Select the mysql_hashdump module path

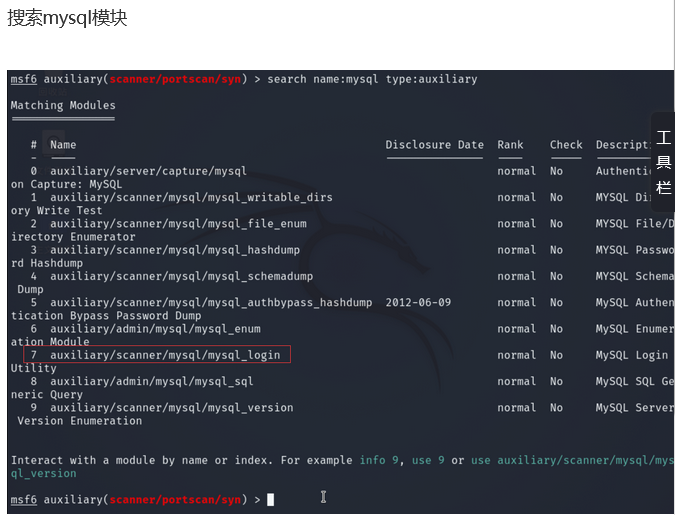click(175, 250)
